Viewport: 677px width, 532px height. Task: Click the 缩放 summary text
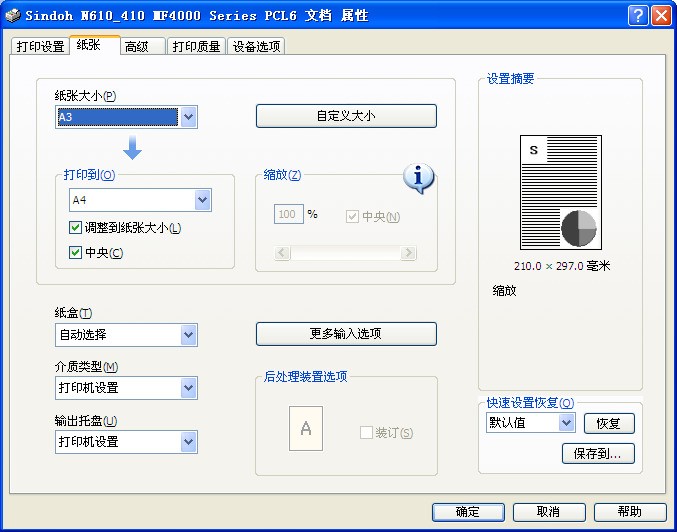(504, 291)
